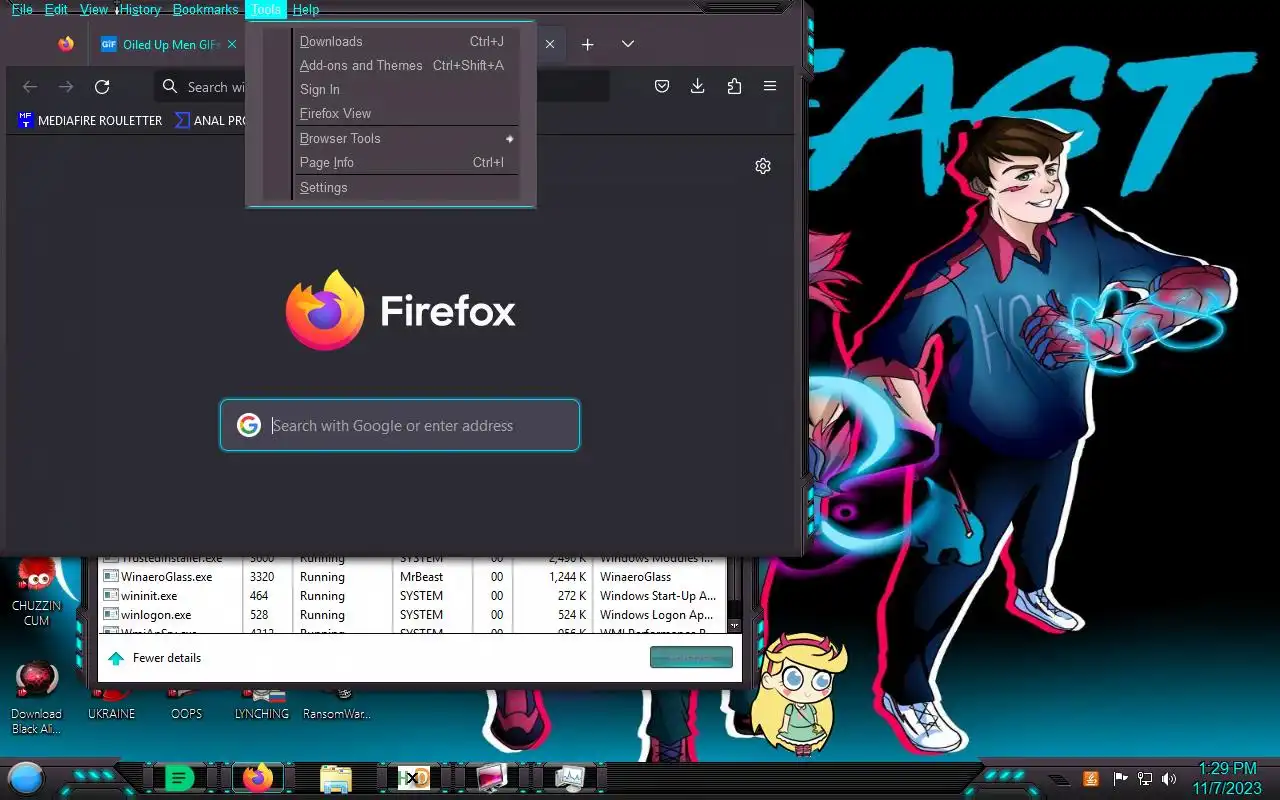Open the Downloads toolbar arrow icon
The width and height of the screenshot is (1280, 800).
698,86
